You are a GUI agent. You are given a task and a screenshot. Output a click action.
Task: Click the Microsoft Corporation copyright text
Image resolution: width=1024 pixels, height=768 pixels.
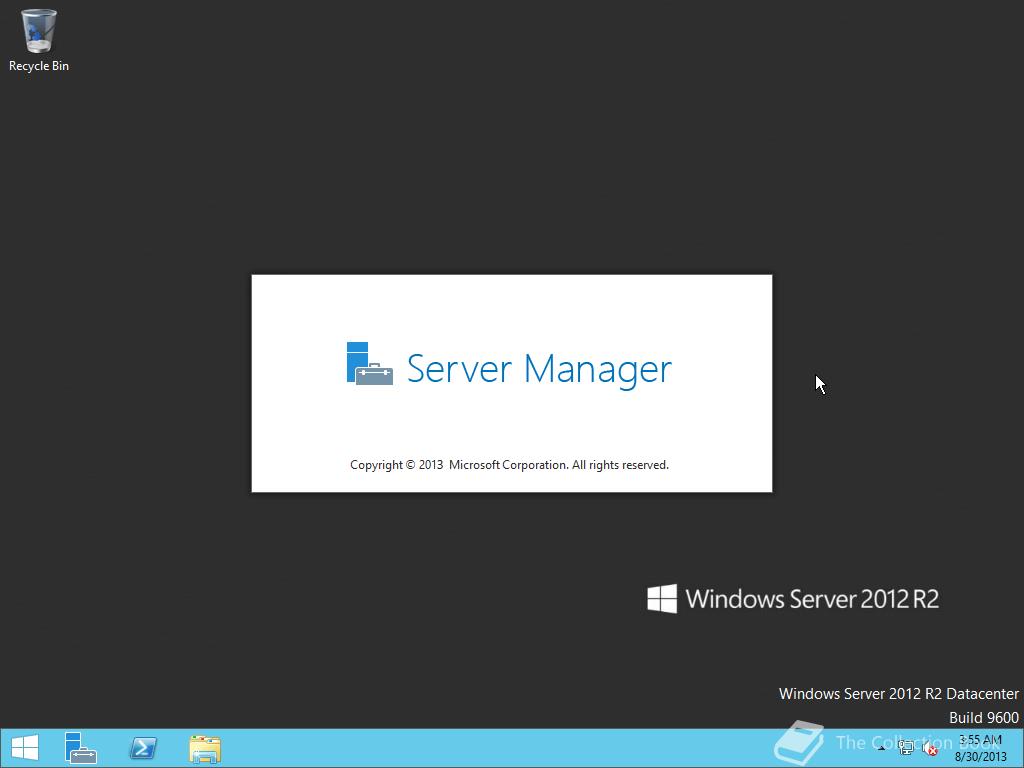click(509, 465)
